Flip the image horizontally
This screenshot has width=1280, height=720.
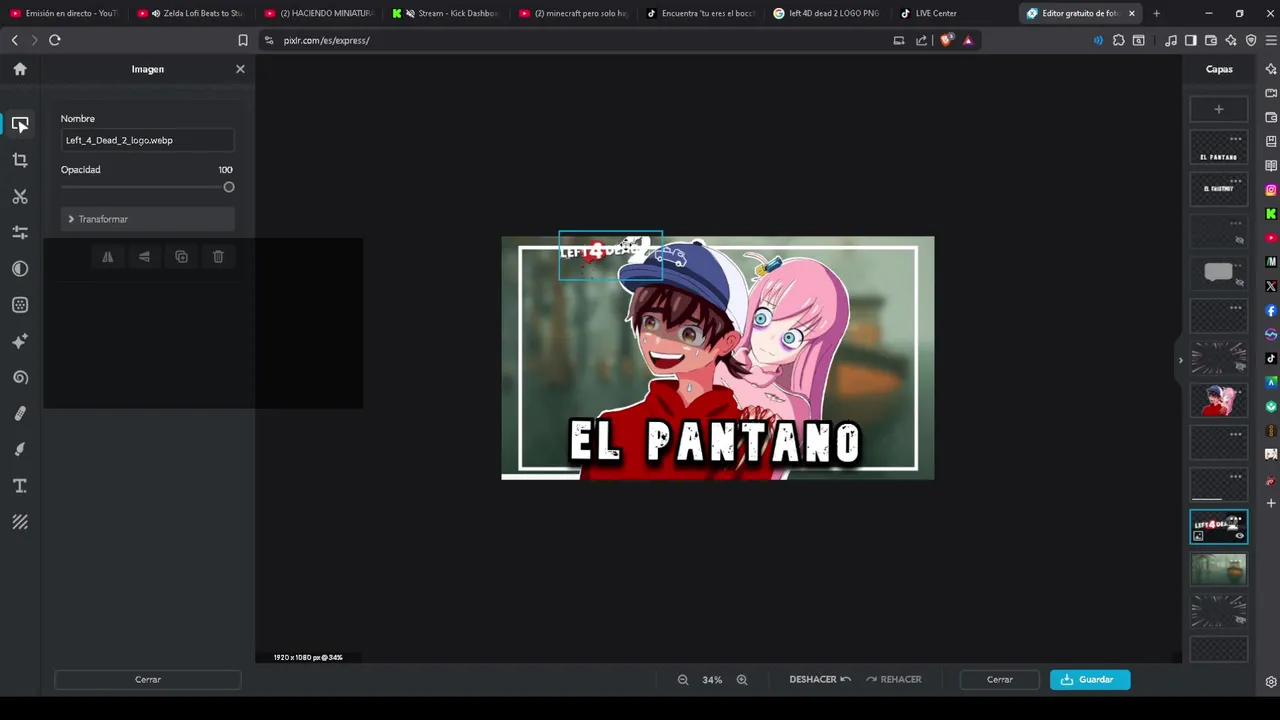coord(108,257)
